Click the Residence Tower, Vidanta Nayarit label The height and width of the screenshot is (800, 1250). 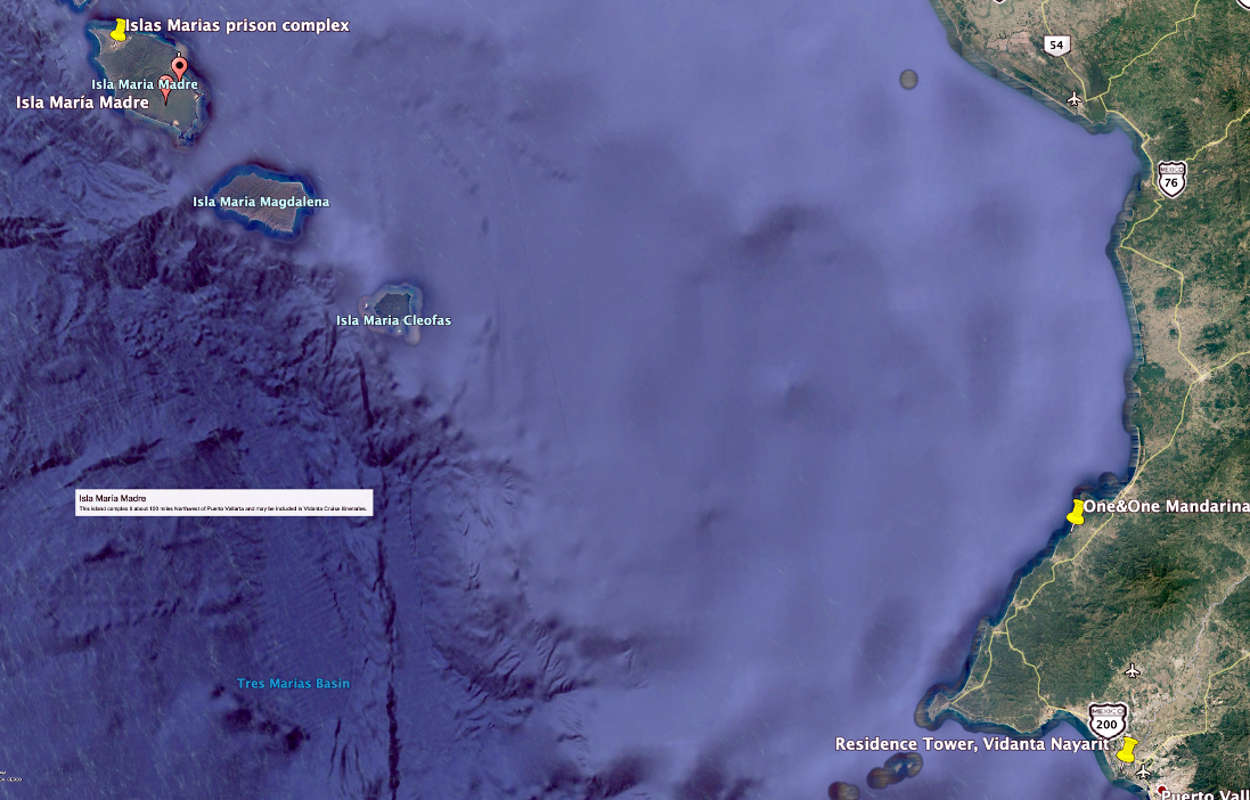[971, 744]
